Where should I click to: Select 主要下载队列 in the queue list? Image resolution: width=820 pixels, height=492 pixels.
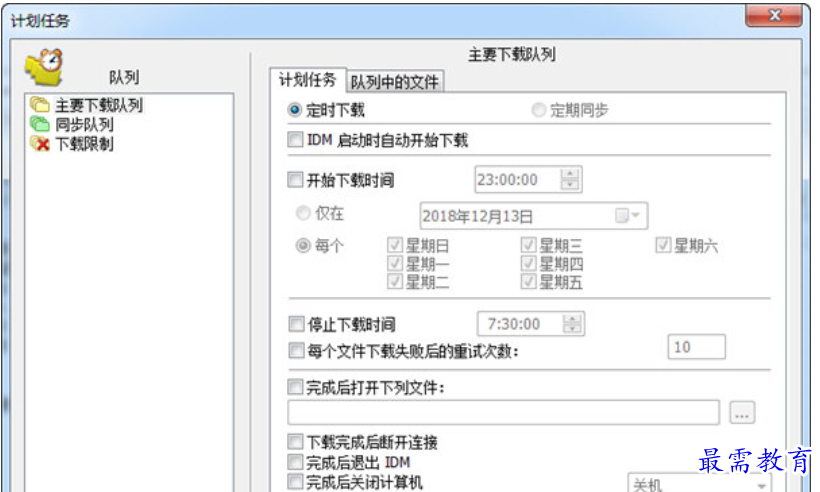99,105
